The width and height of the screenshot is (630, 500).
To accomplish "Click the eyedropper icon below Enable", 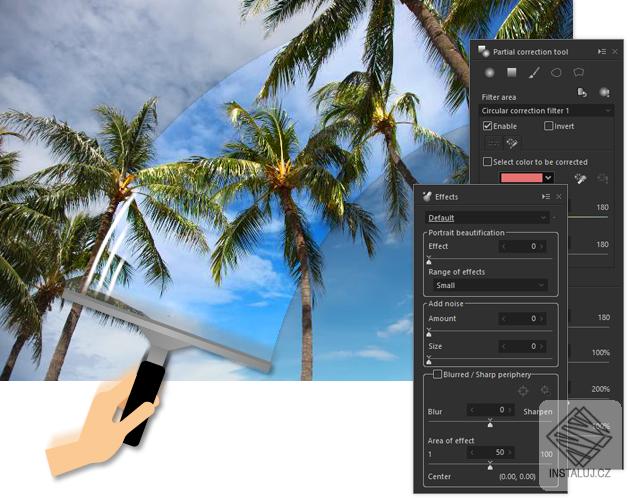I will 512,143.
